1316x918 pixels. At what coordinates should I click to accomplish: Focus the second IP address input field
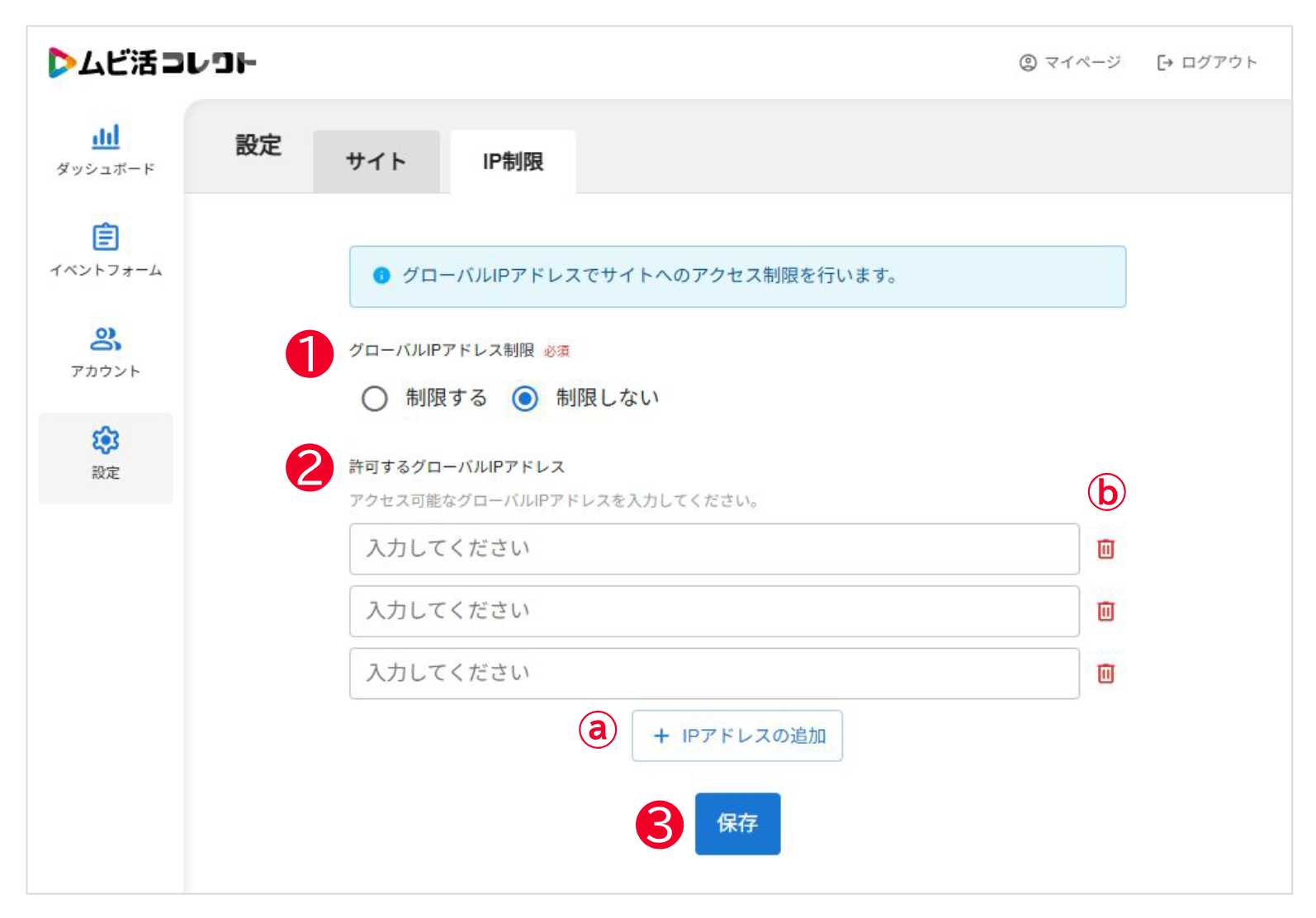(x=714, y=611)
